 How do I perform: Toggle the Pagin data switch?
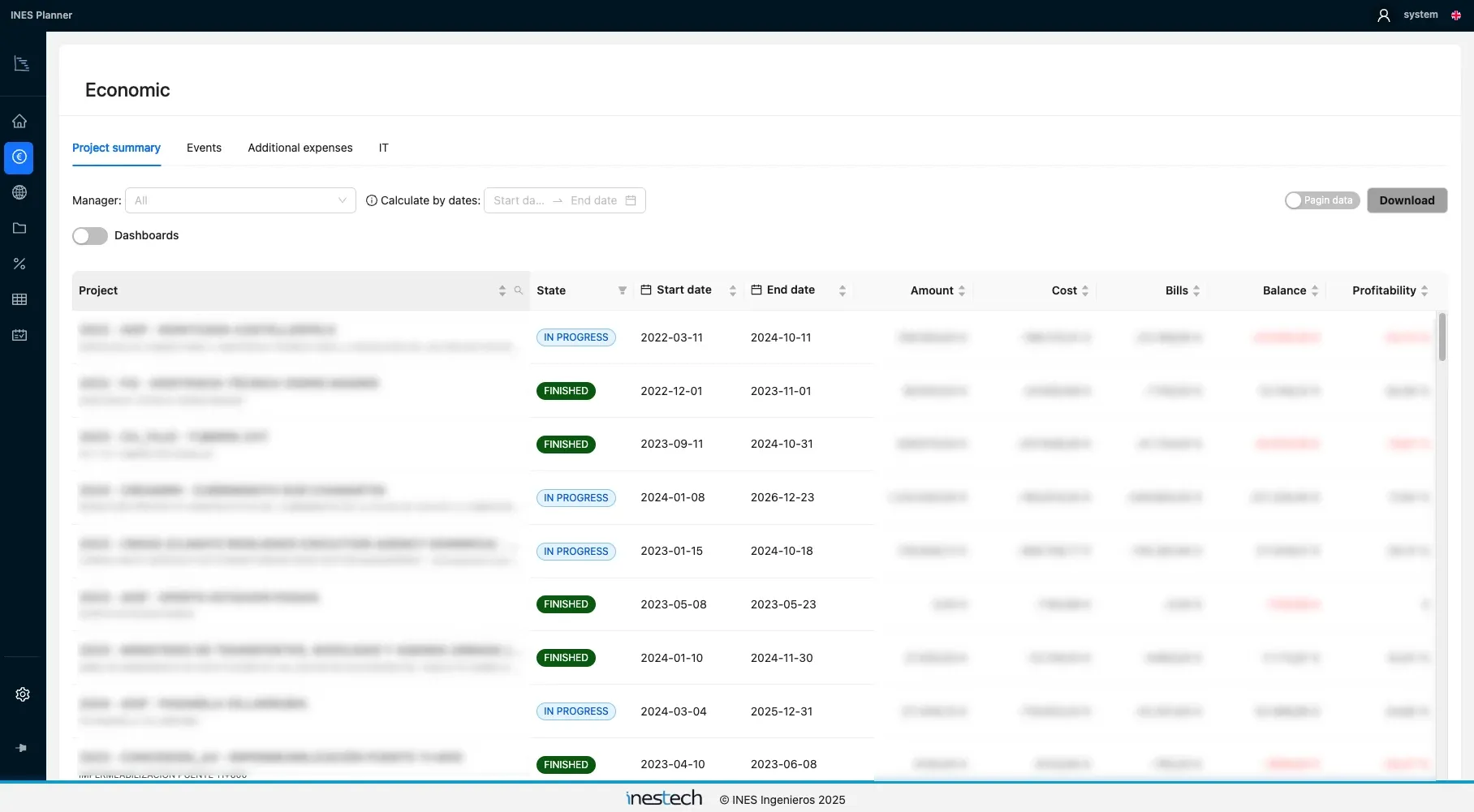[1322, 200]
